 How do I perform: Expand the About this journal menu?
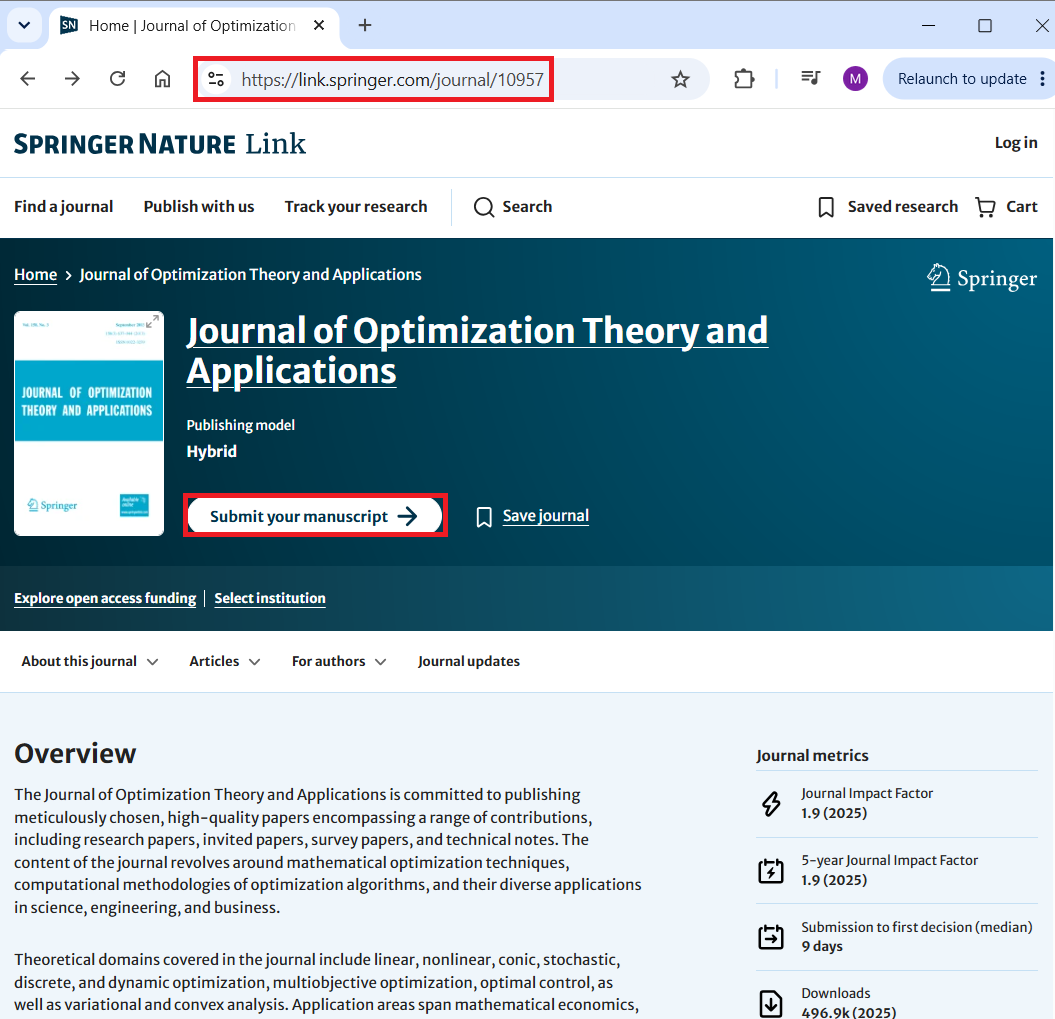[x=89, y=662]
